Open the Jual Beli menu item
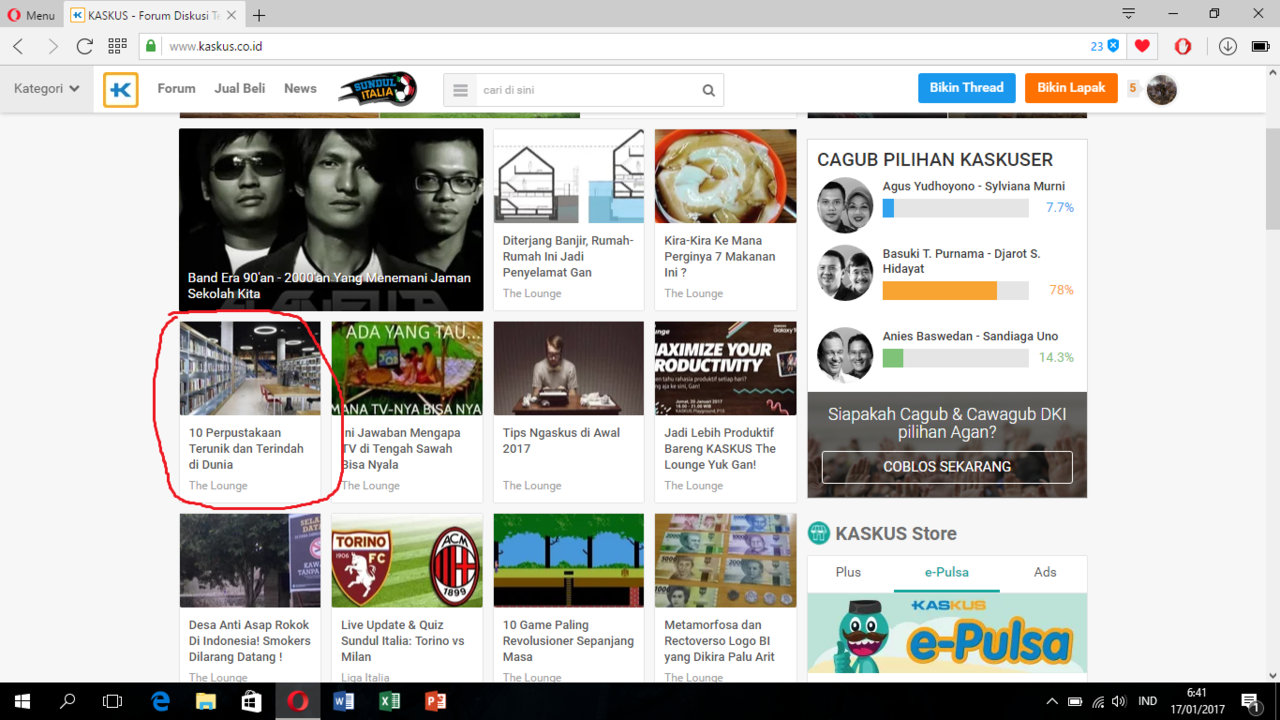The width and height of the screenshot is (1280, 720). (x=240, y=88)
